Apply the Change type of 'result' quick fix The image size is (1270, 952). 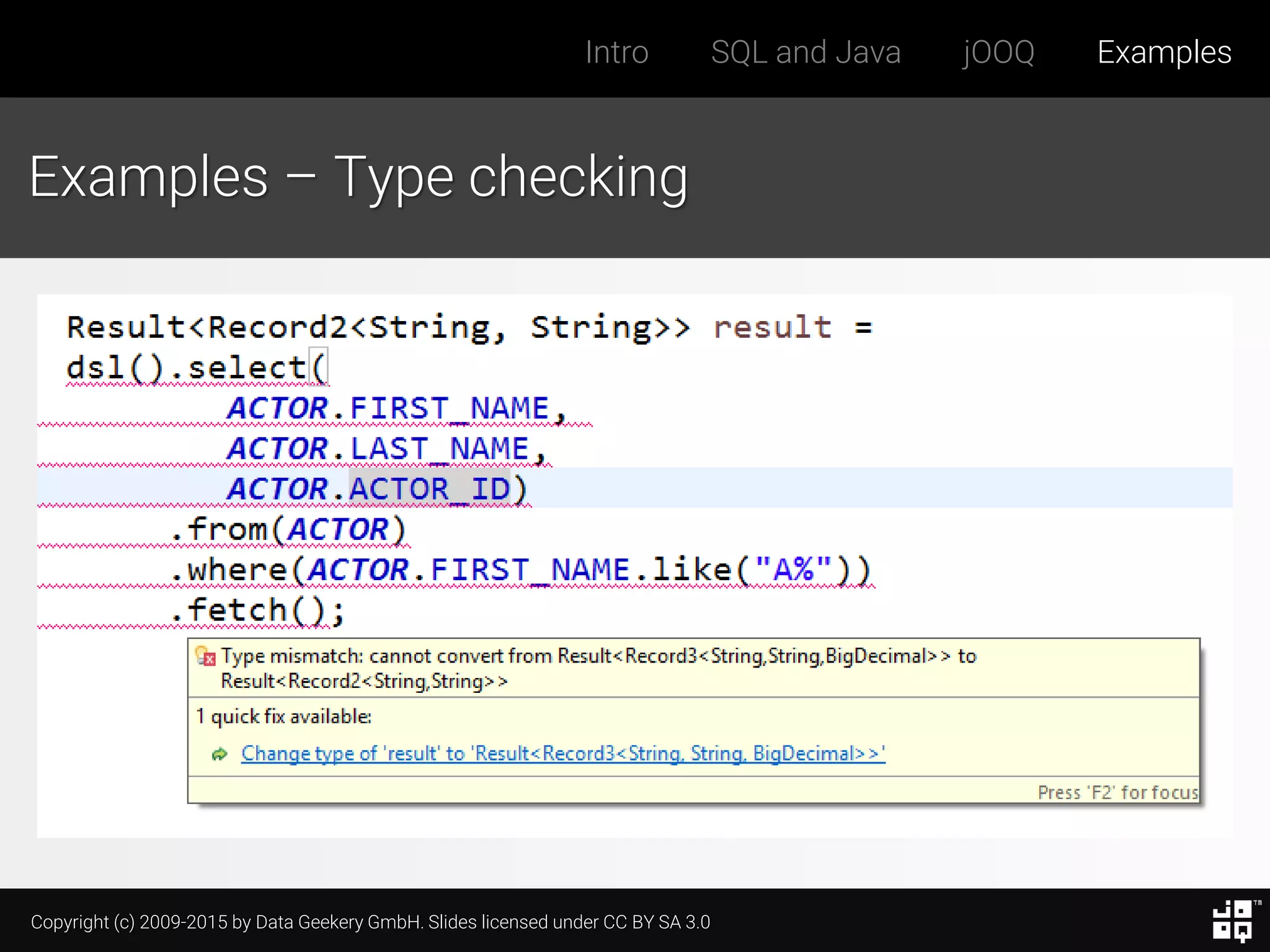pos(562,754)
